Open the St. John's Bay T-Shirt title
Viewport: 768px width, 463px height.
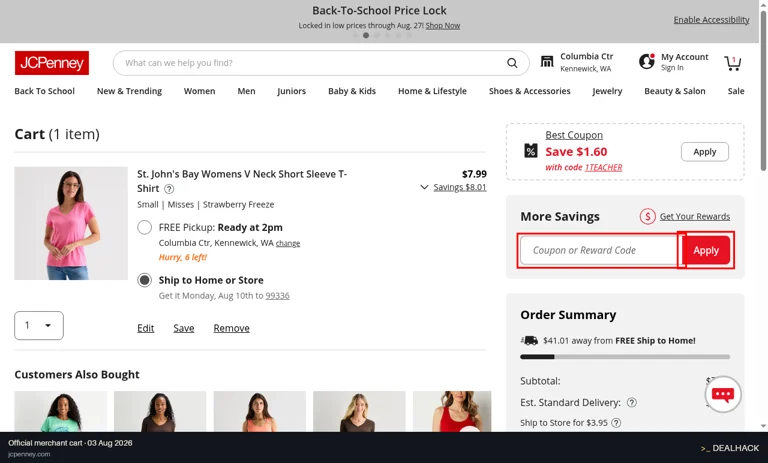tap(242, 181)
